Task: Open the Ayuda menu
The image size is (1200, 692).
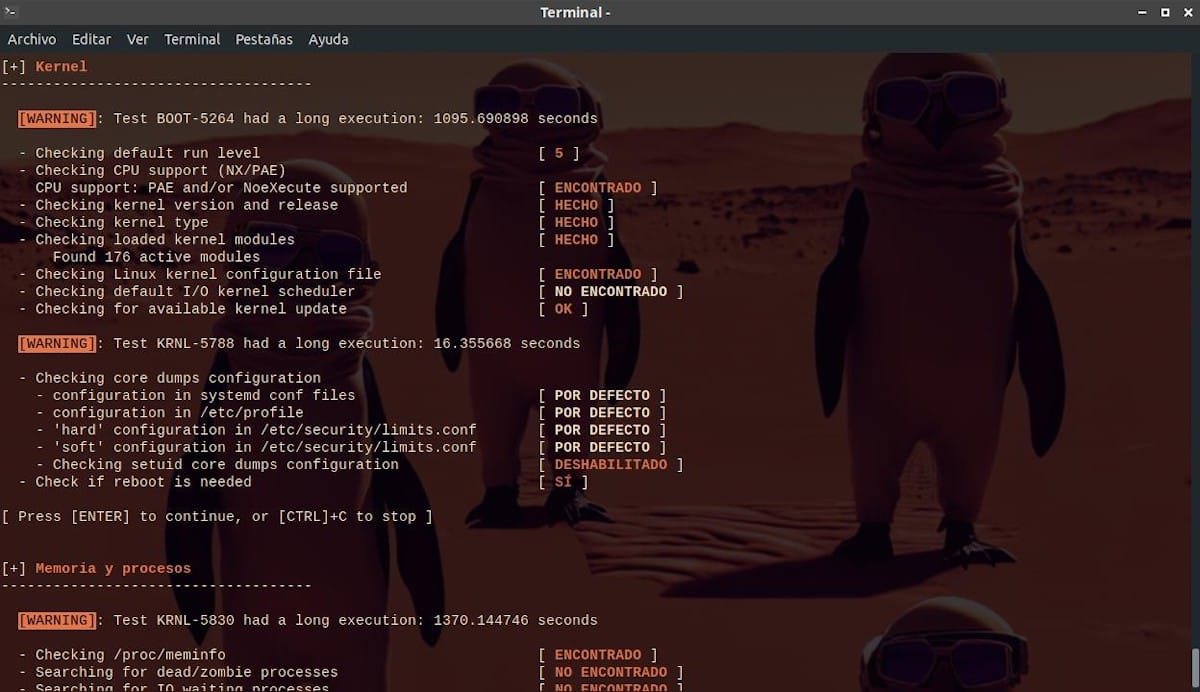Action: coord(328,39)
